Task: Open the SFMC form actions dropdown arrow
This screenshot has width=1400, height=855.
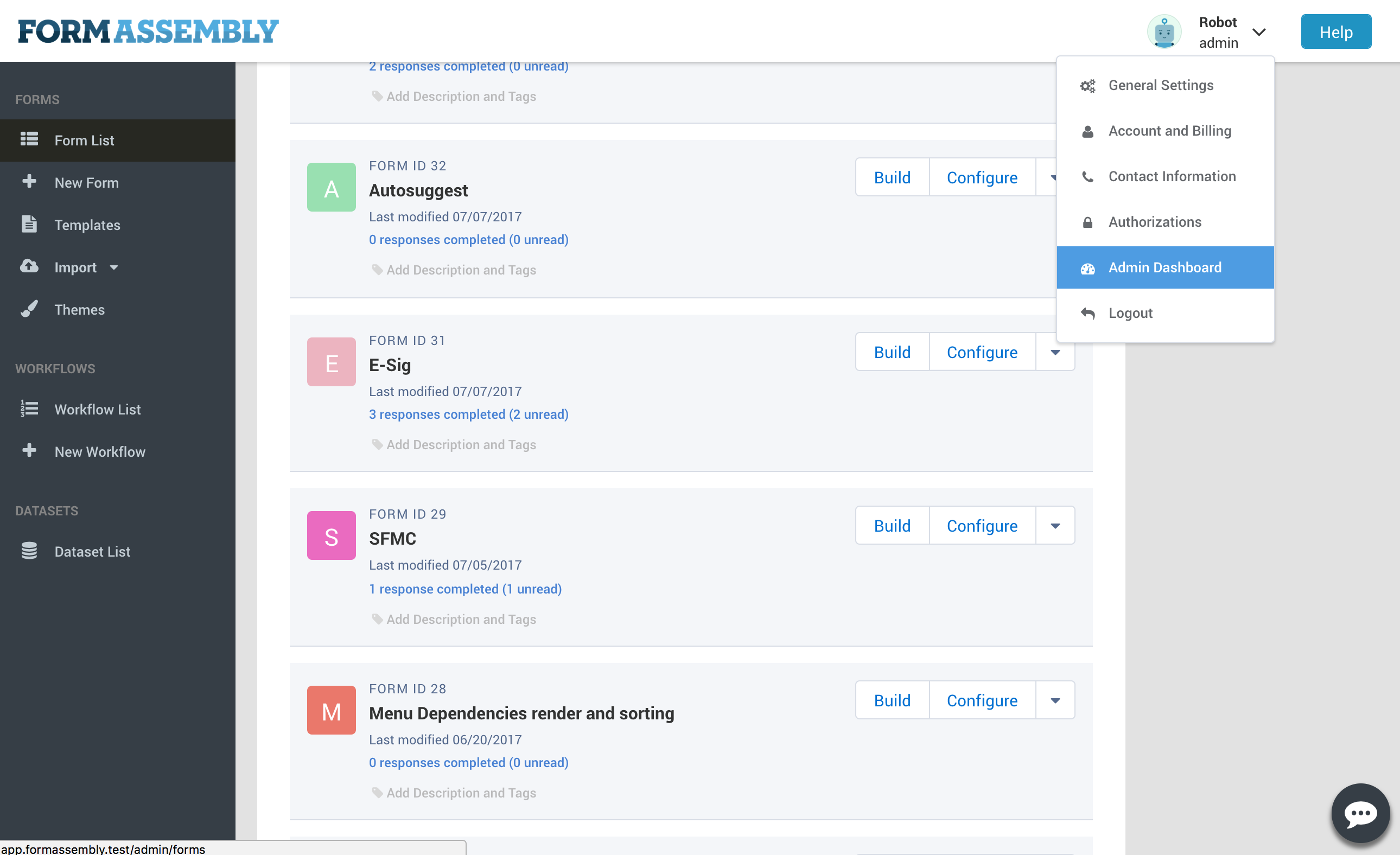Action: [1054, 526]
